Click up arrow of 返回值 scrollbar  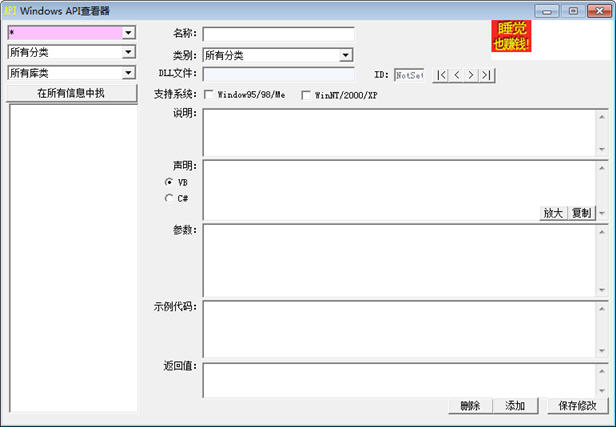coord(602,371)
